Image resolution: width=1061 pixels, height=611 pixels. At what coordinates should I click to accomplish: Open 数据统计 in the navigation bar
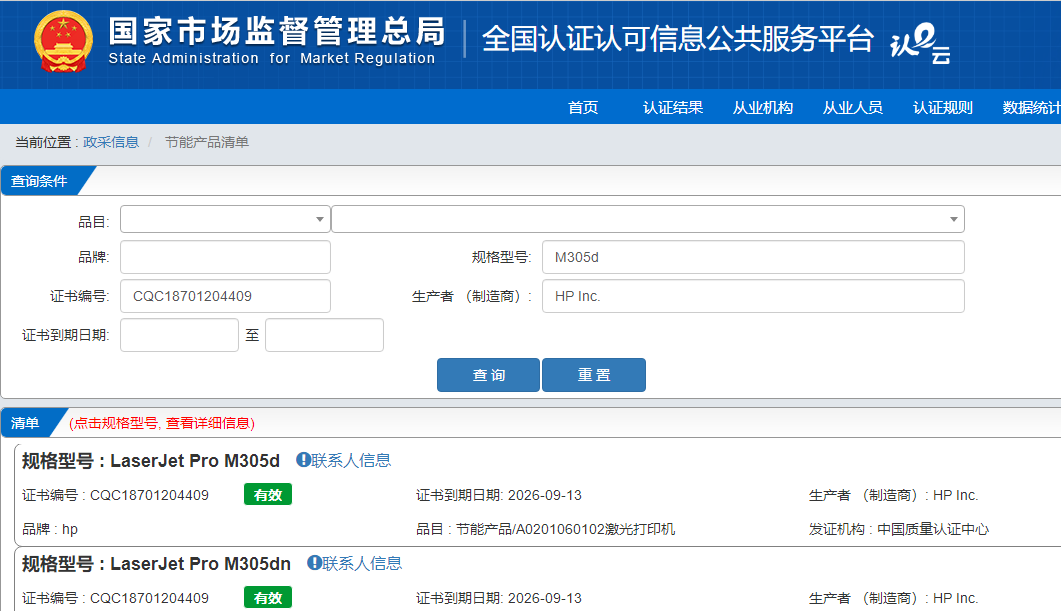(x=1031, y=108)
